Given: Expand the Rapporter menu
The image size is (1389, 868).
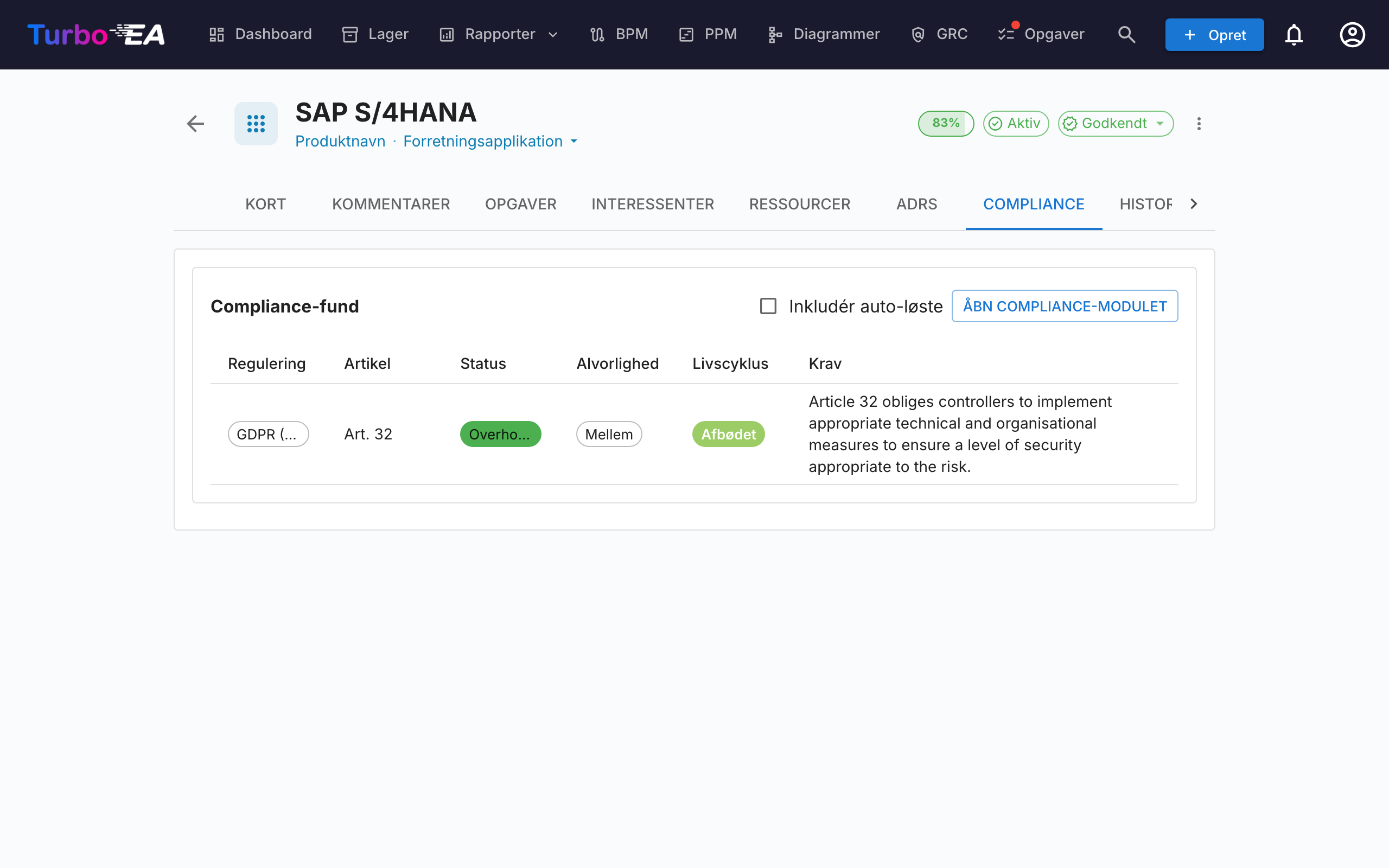Looking at the screenshot, I should pos(499,34).
